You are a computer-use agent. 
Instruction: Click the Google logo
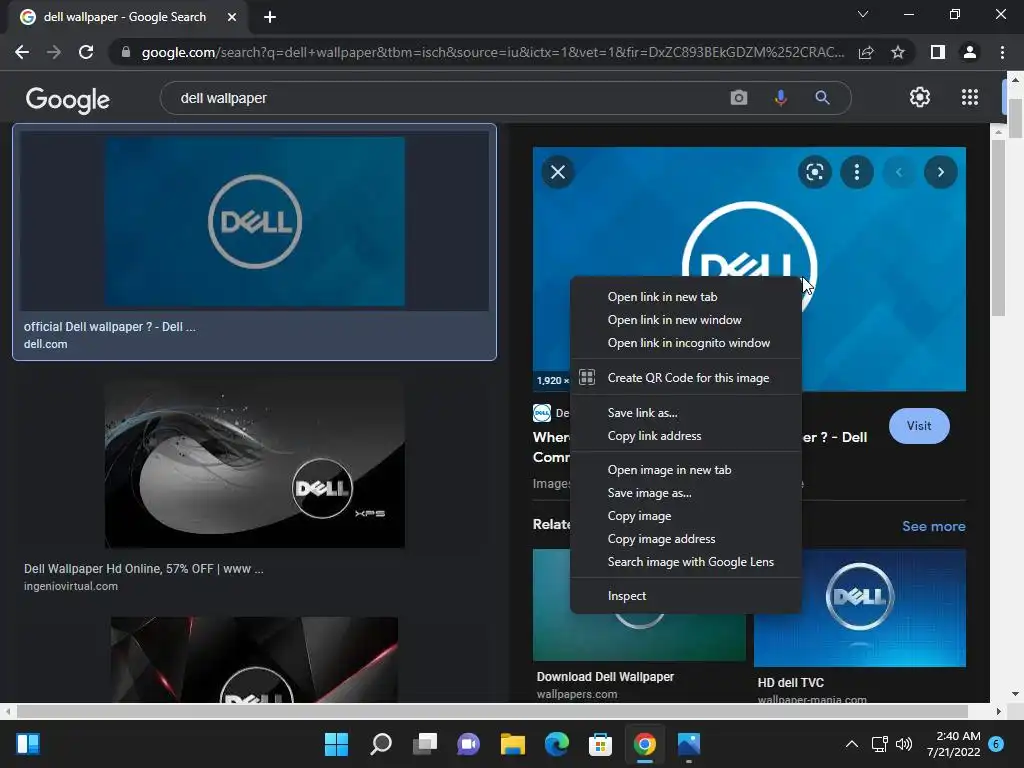(x=67, y=100)
